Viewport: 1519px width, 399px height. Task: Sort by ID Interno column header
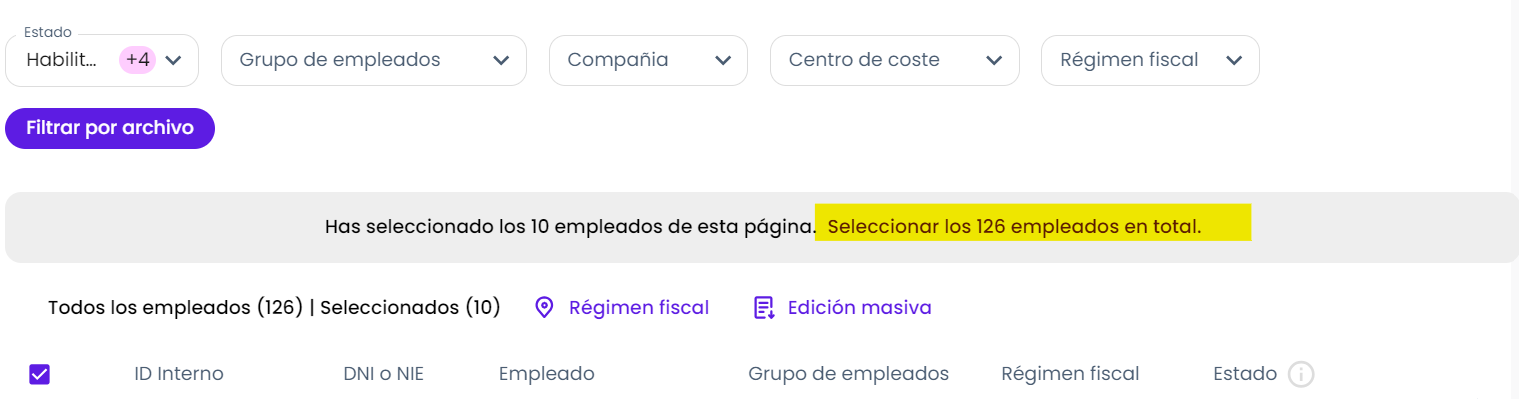[179, 374]
